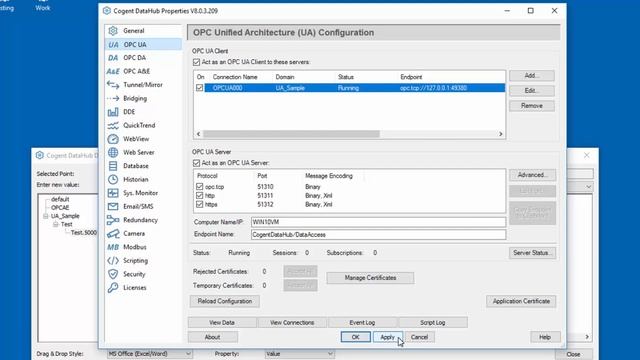Click the Help button

[x=545, y=337]
